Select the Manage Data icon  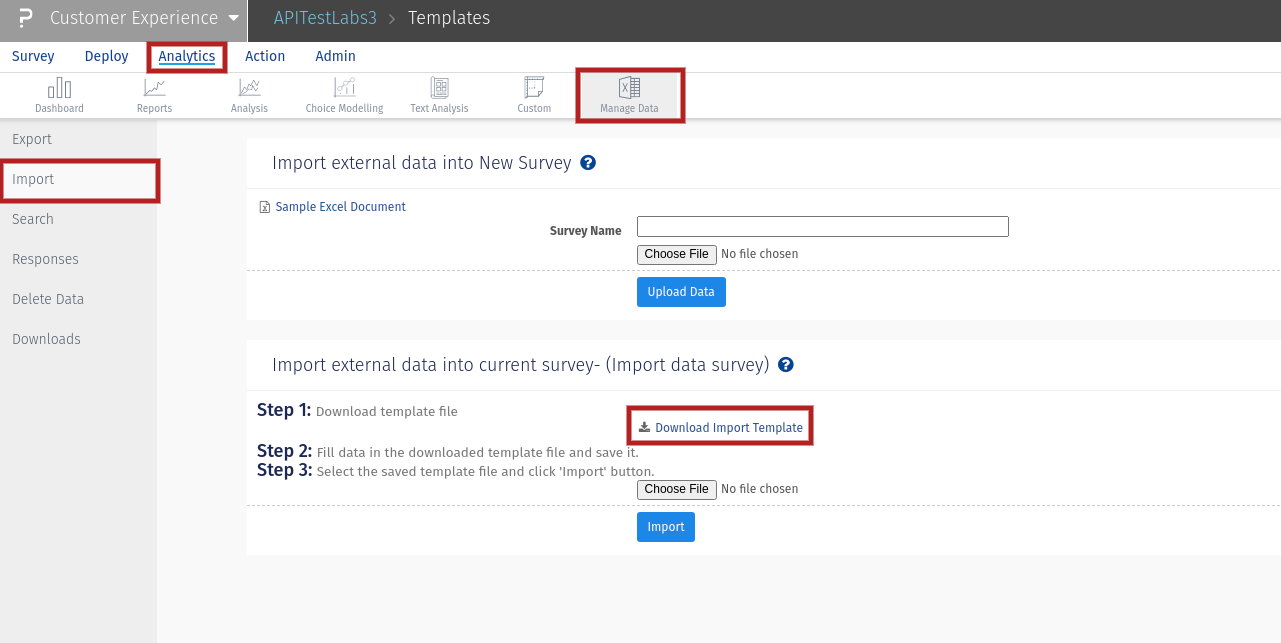click(x=629, y=89)
